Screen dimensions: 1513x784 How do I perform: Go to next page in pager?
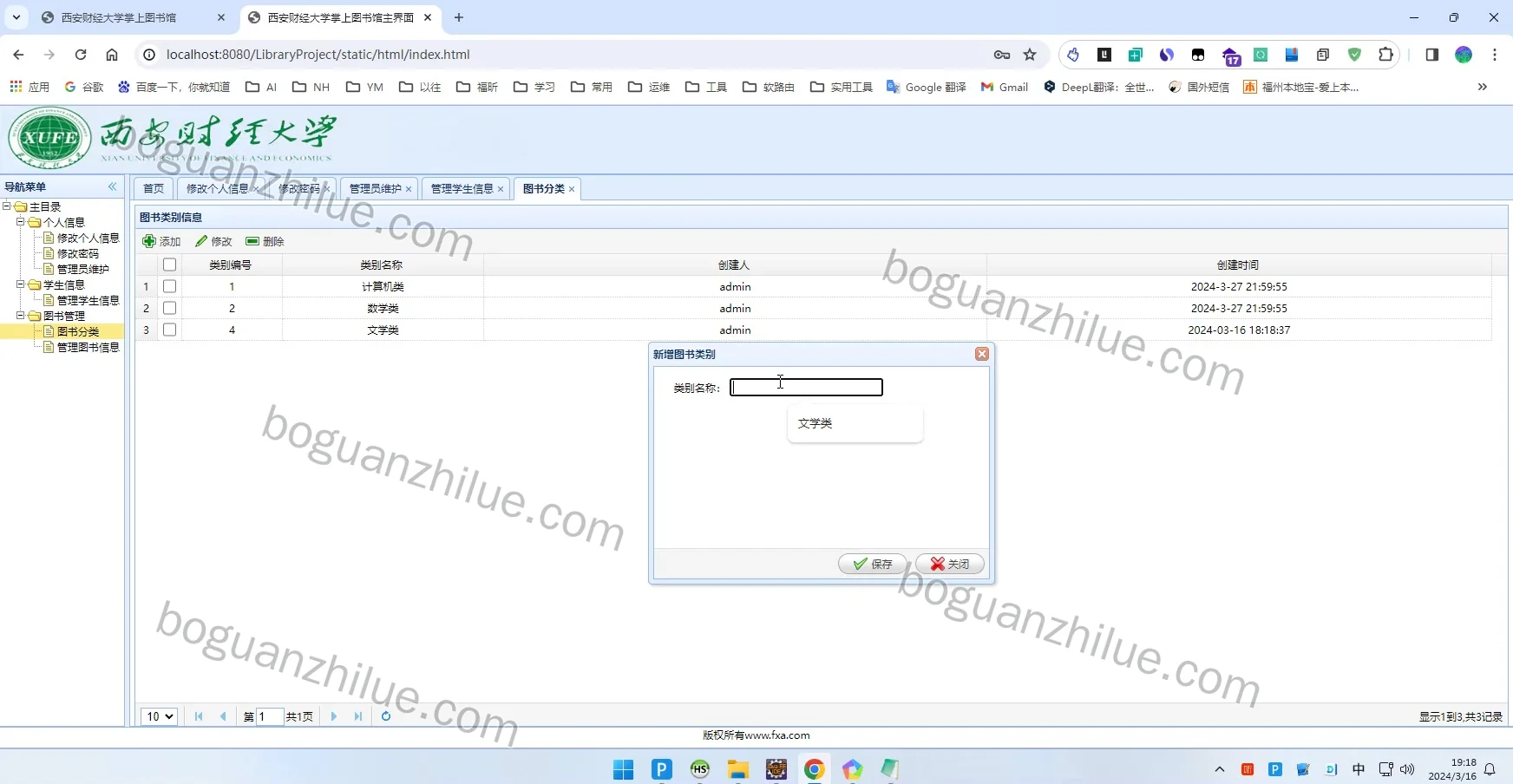(x=334, y=716)
